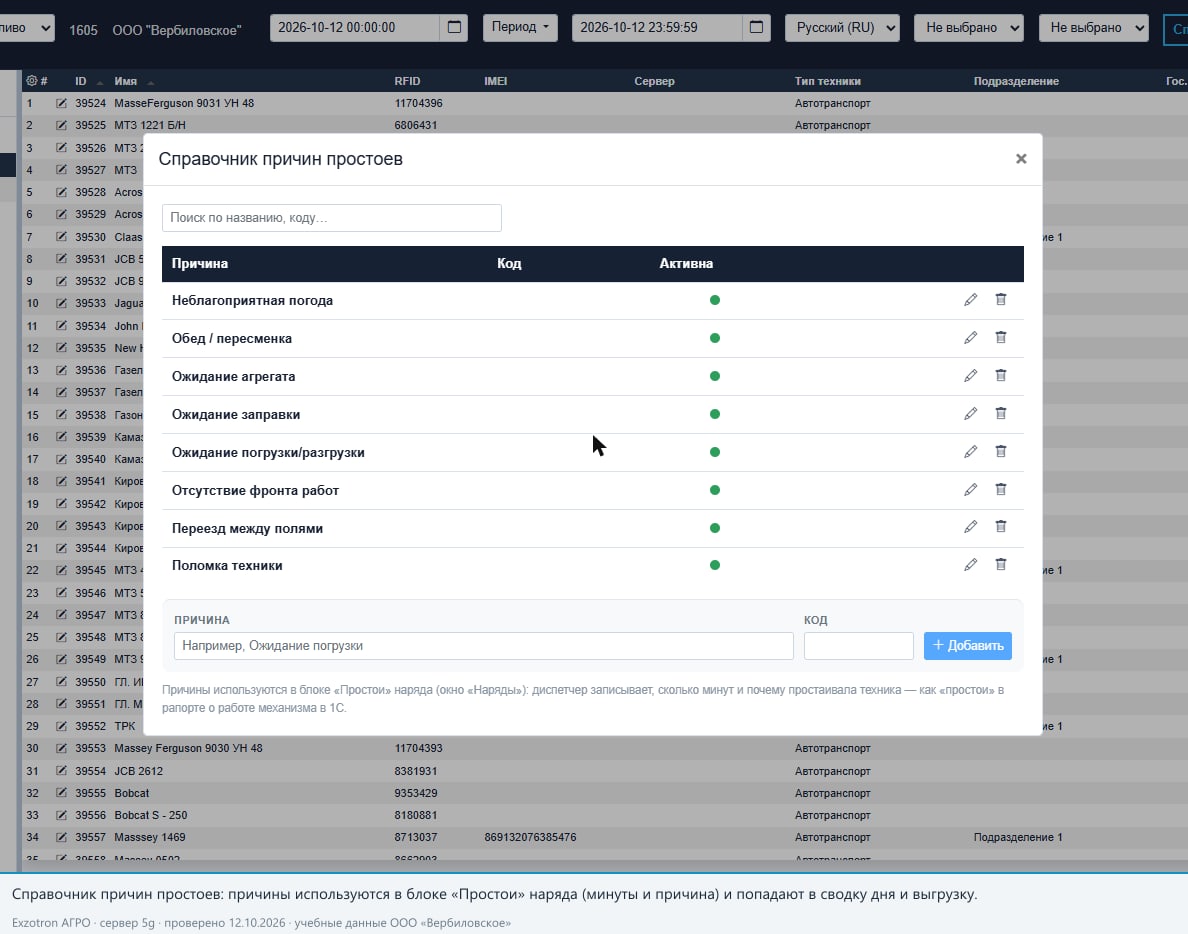Edit the «Неблагоприятная погода» reason
This screenshot has height=934, width=1188.
click(x=971, y=300)
